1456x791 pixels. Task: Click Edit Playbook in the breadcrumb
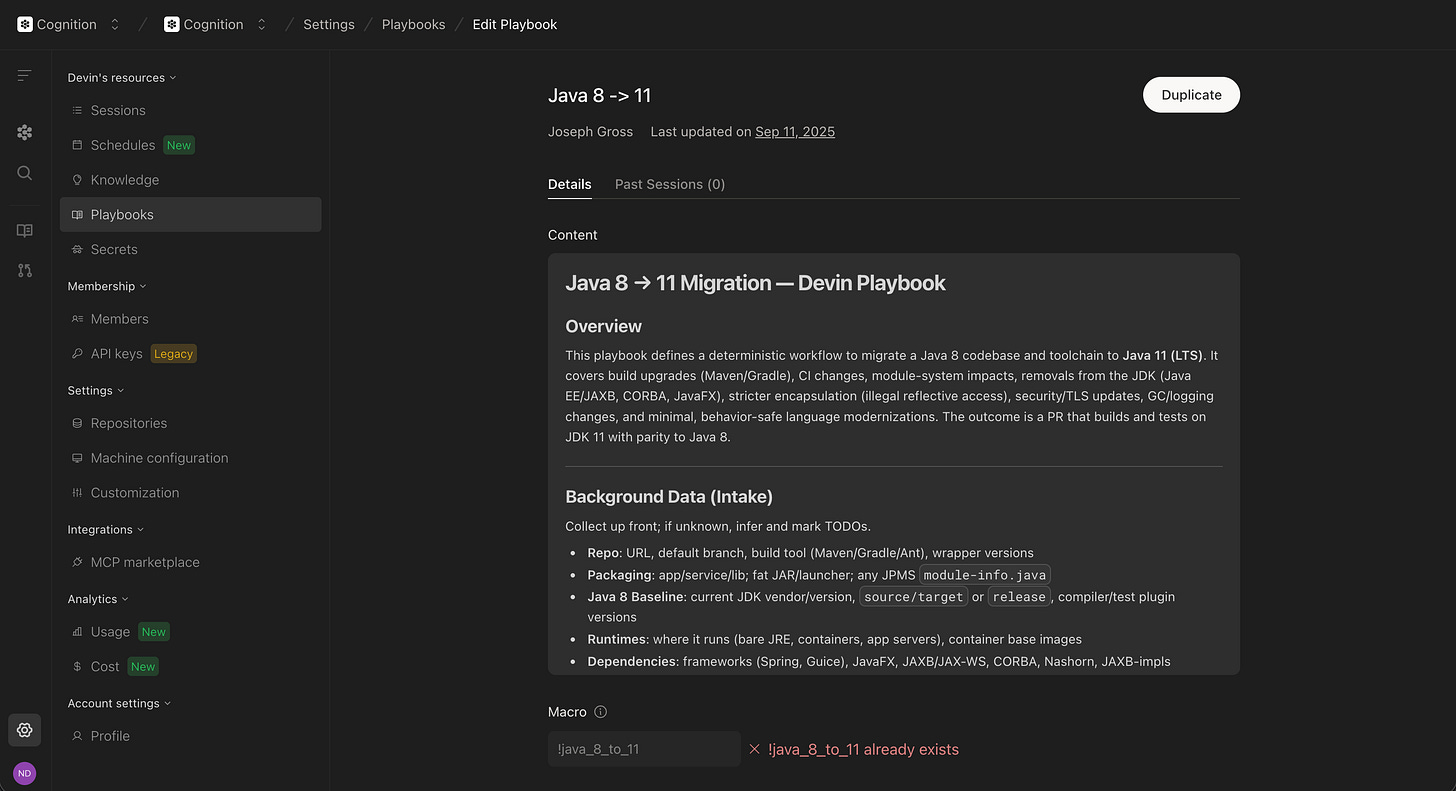pyautogui.click(x=515, y=24)
